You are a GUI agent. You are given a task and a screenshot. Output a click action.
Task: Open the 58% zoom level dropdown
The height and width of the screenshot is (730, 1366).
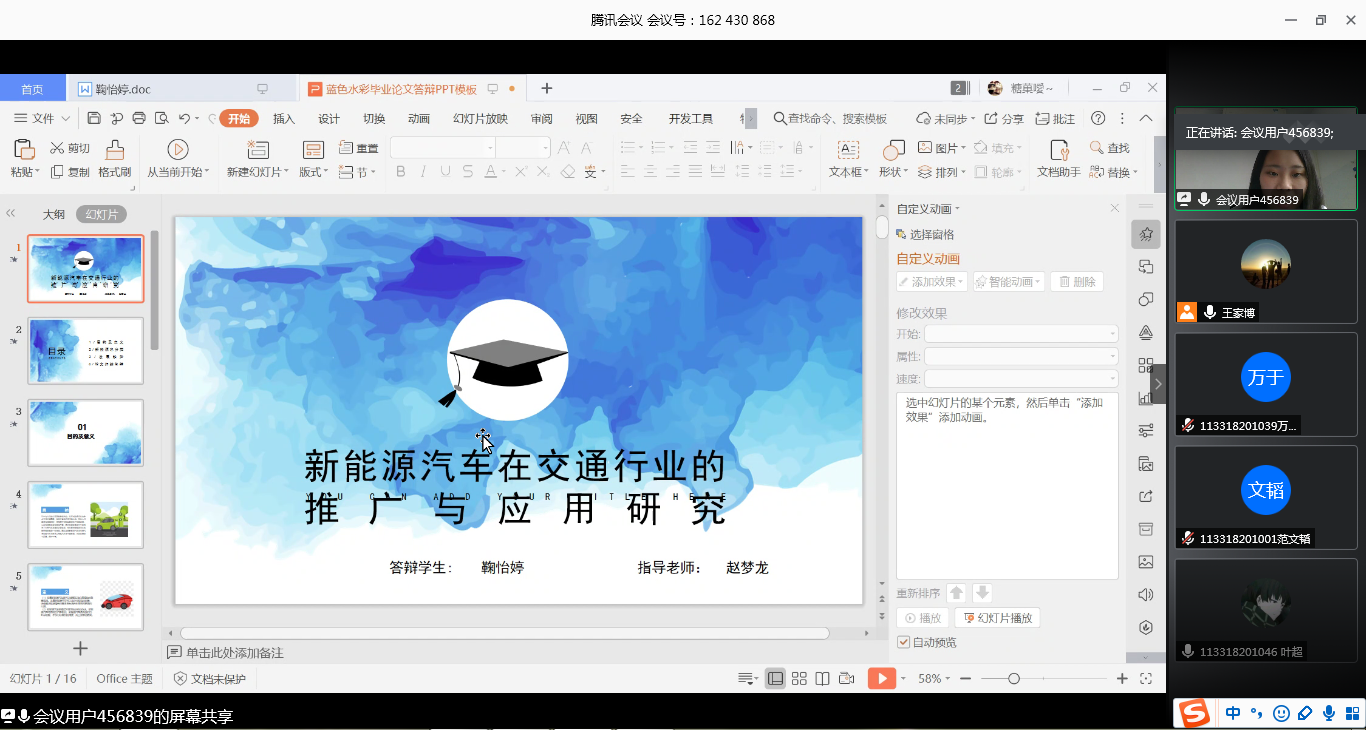coord(935,679)
